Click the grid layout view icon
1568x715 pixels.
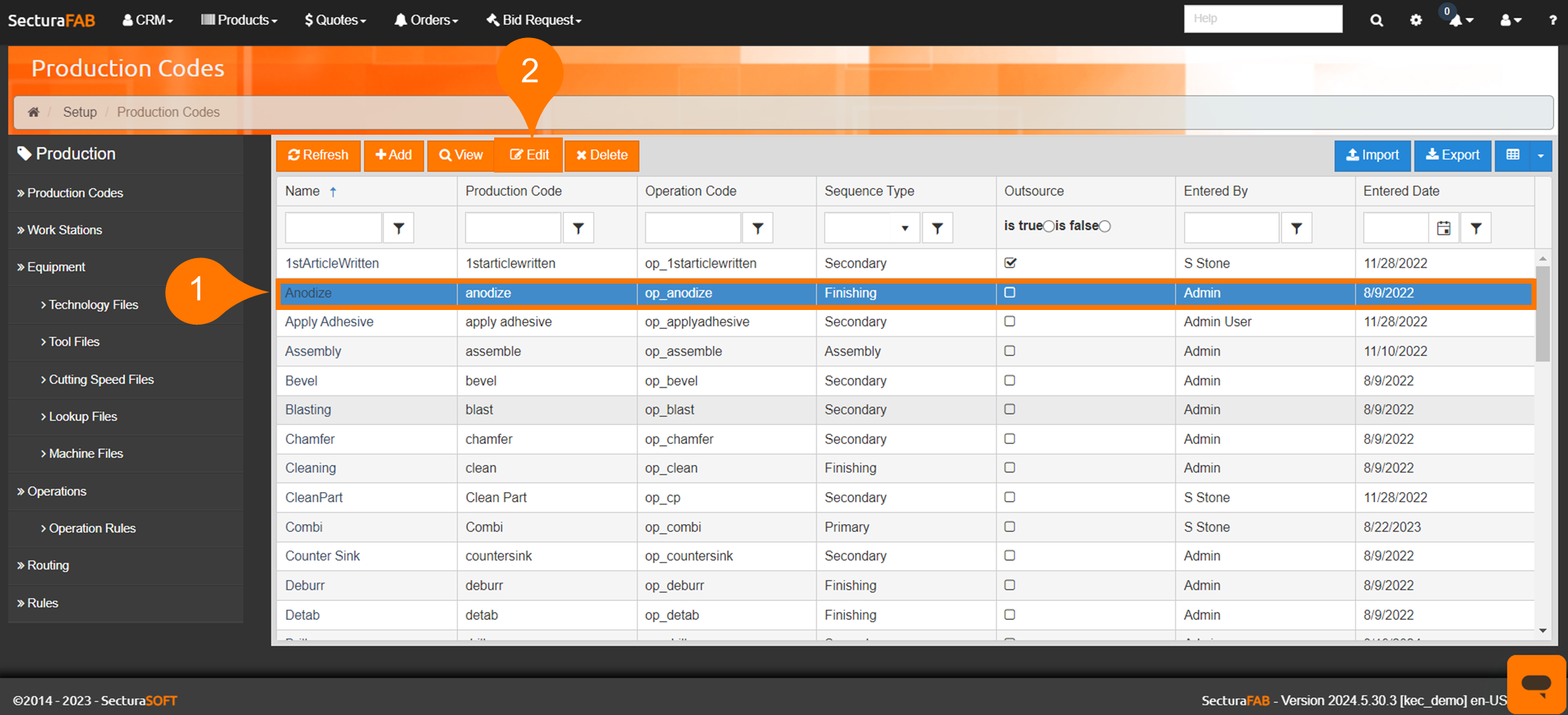pos(1512,155)
